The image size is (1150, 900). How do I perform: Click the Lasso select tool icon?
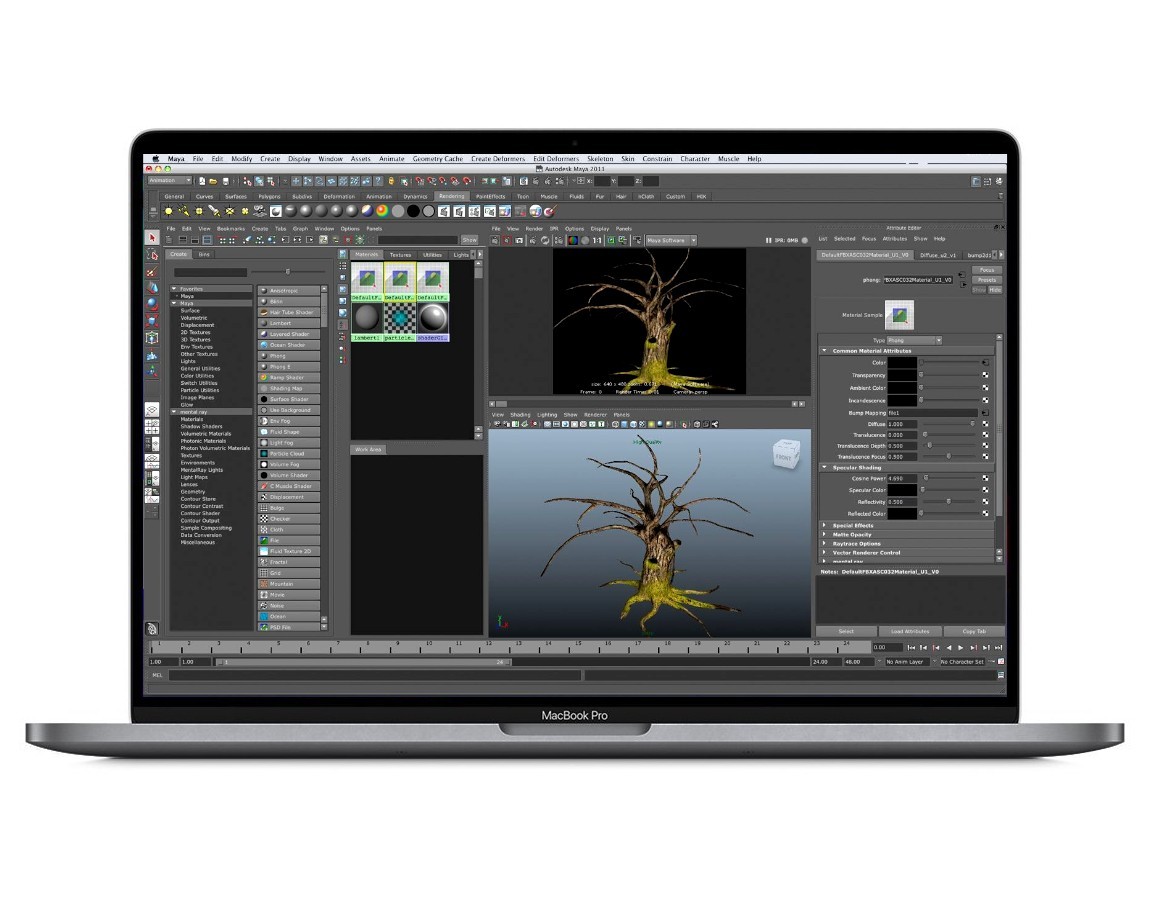coord(152,255)
